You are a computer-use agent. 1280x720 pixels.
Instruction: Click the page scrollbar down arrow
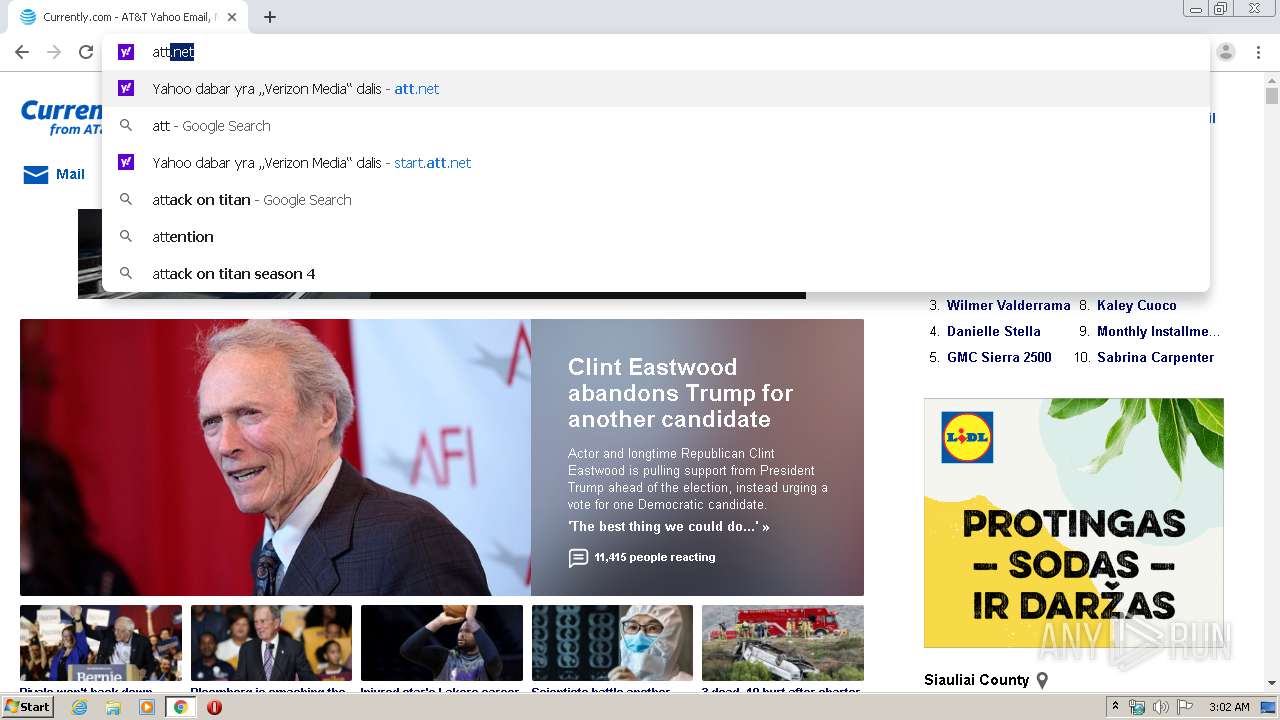click(x=1272, y=683)
